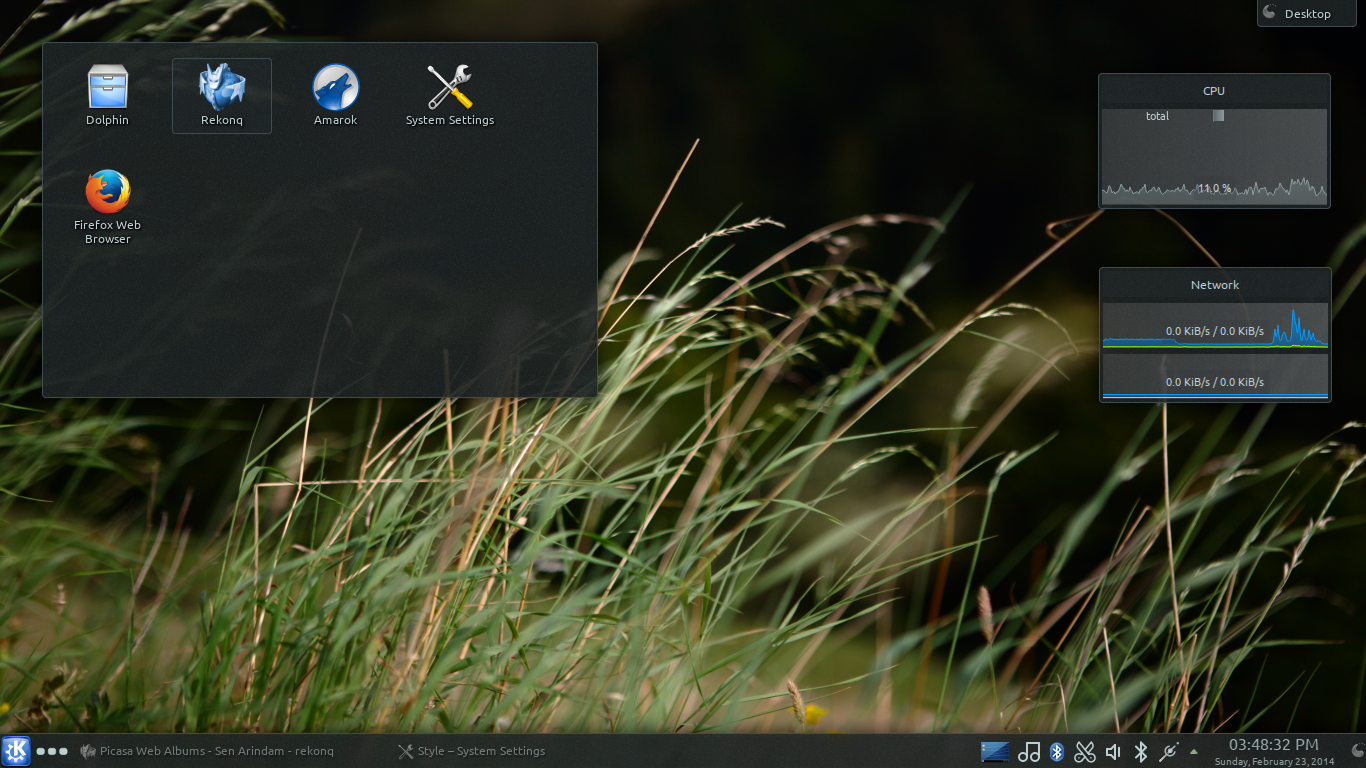Open the notifications tray icon

[x=1167, y=751]
